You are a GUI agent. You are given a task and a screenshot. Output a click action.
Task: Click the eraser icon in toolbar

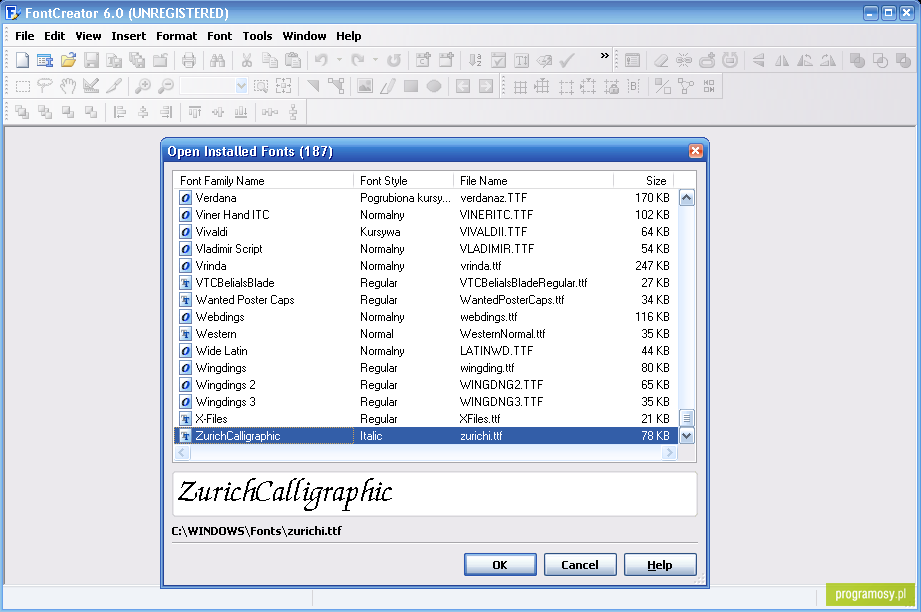[661, 60]
